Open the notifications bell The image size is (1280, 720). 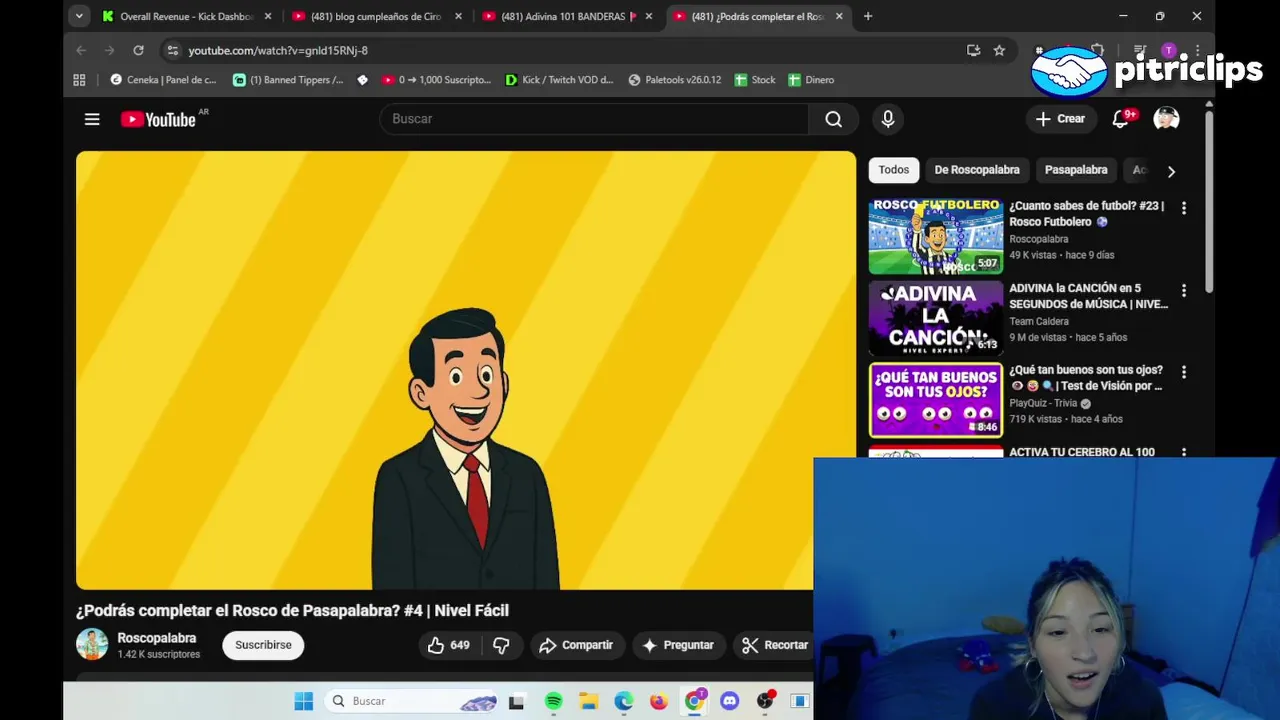(x=1120, y=119)
